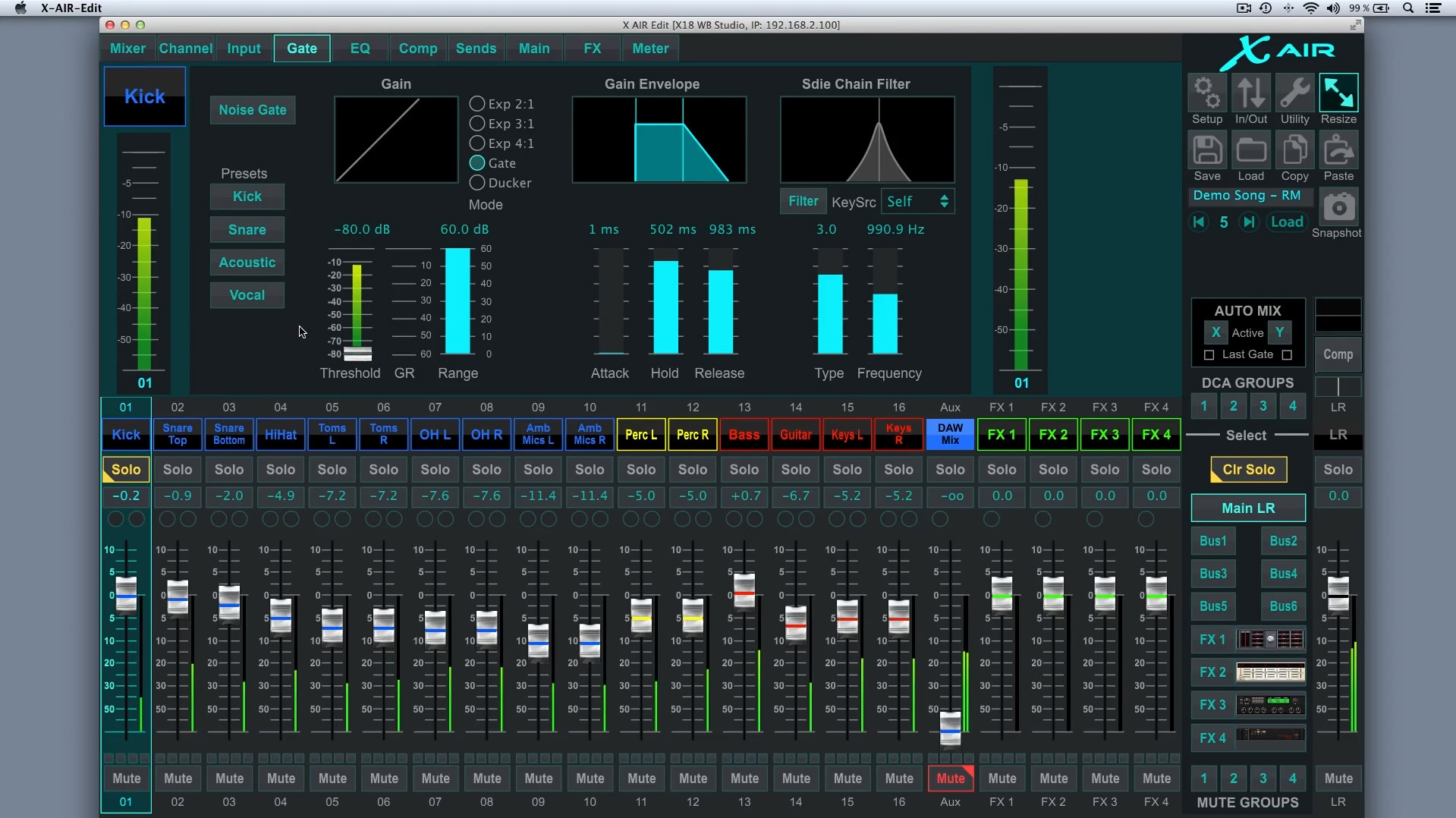This screenshot has height=818, width=1456.
Task: Click the volume icon in menu bar
Action: point(1333,8)
